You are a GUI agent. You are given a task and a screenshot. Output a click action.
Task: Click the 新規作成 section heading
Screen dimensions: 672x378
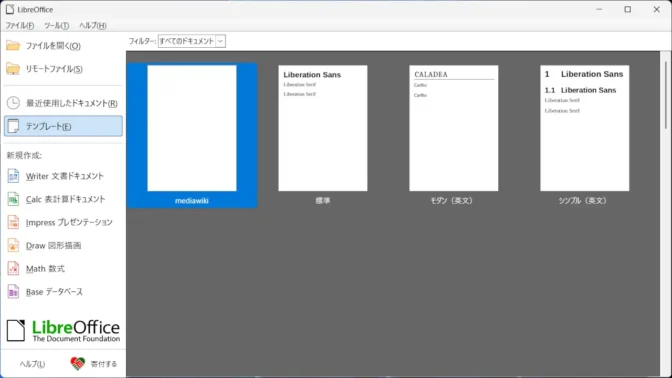(24, 155)
